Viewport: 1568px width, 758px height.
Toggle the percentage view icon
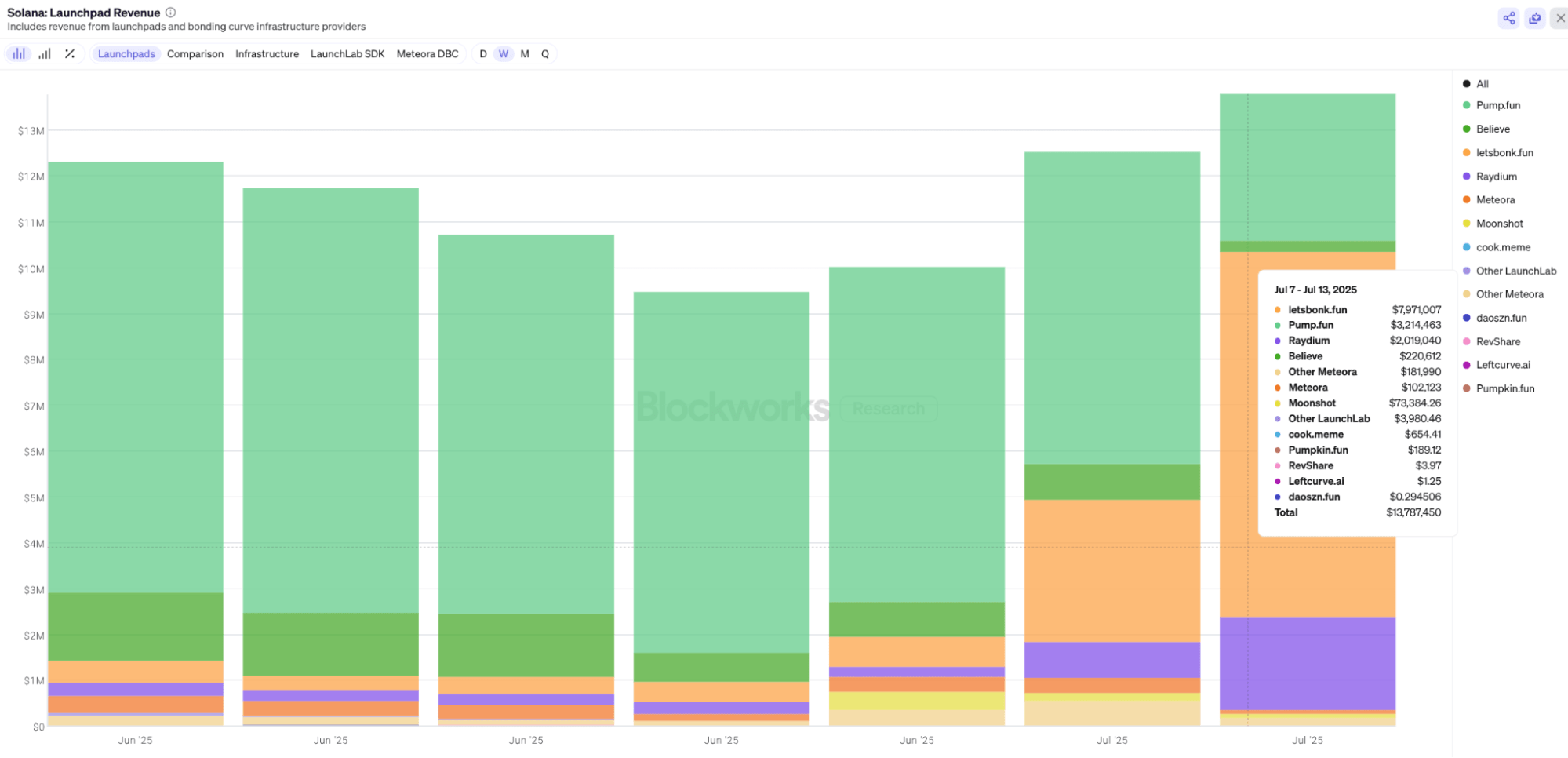[70, 53]
